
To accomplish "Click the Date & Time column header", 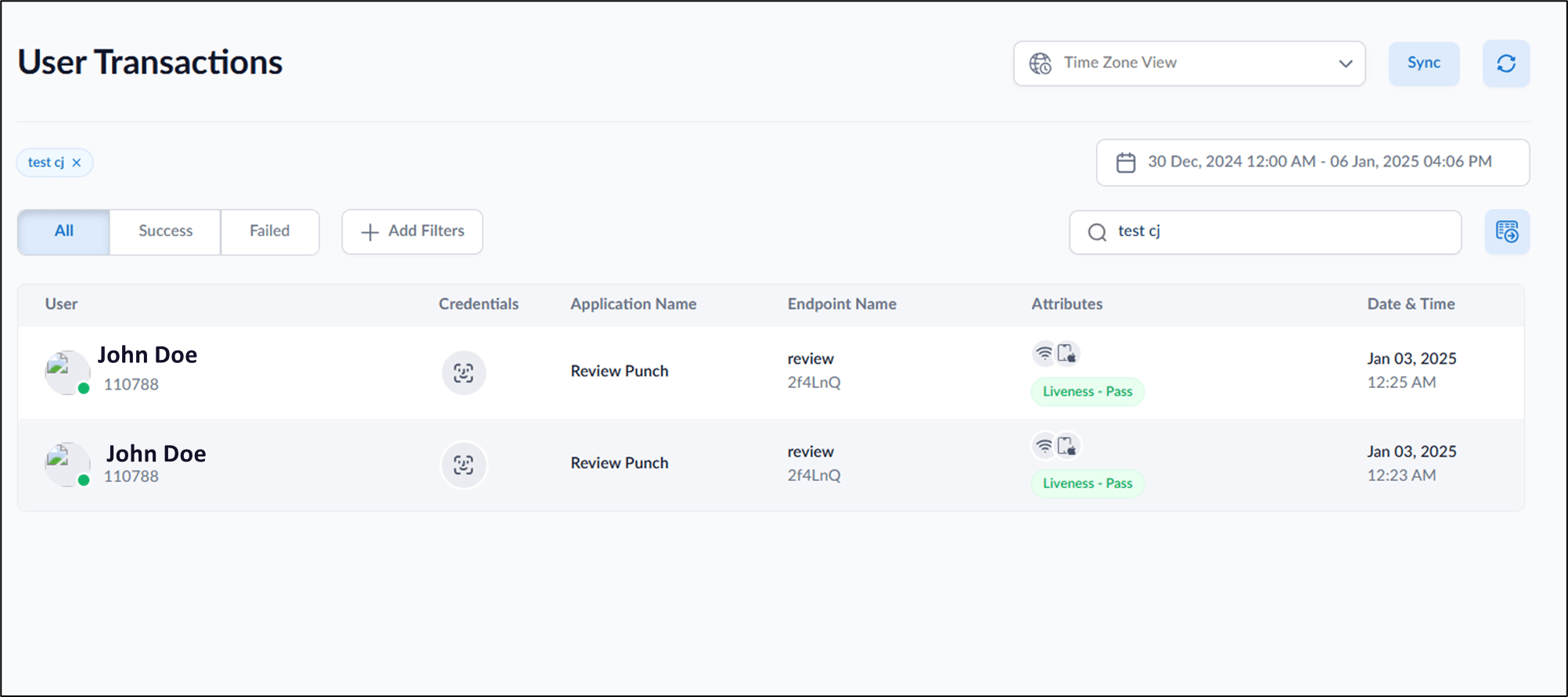I will 1412,304.
